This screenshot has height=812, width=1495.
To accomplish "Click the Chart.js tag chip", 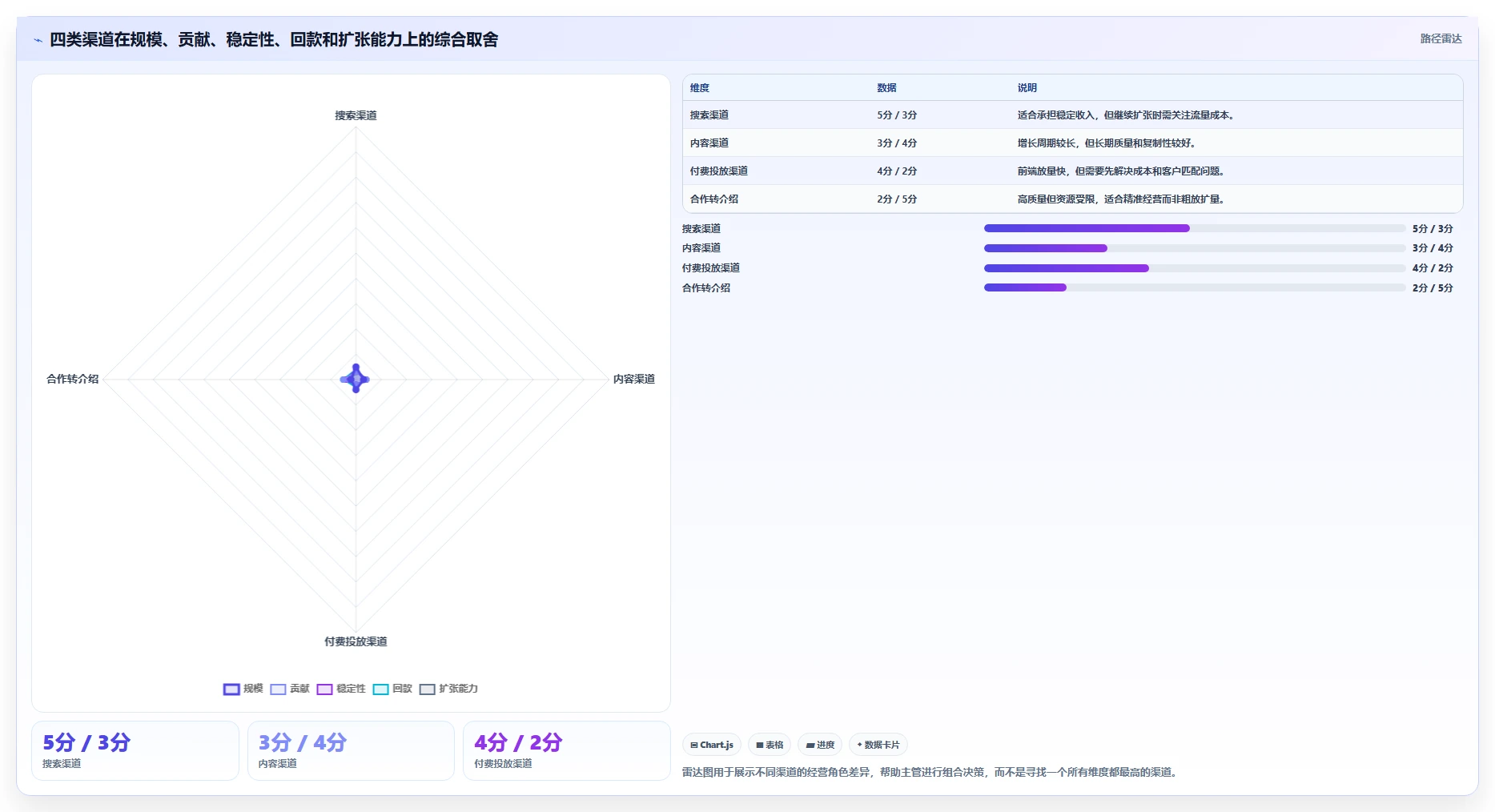I will (x=712, y=745).
